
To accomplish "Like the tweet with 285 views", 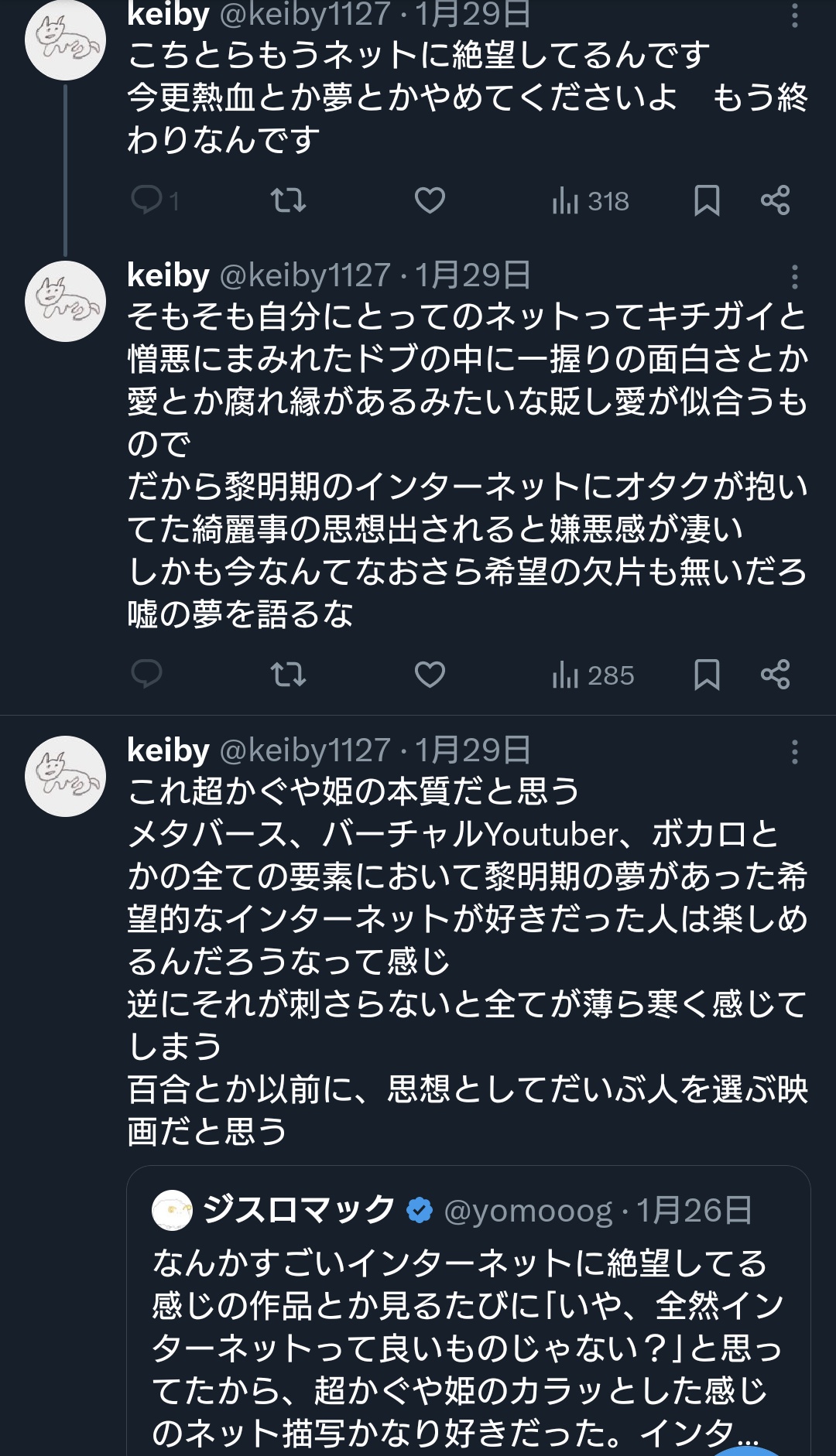I will coord(430,675).
